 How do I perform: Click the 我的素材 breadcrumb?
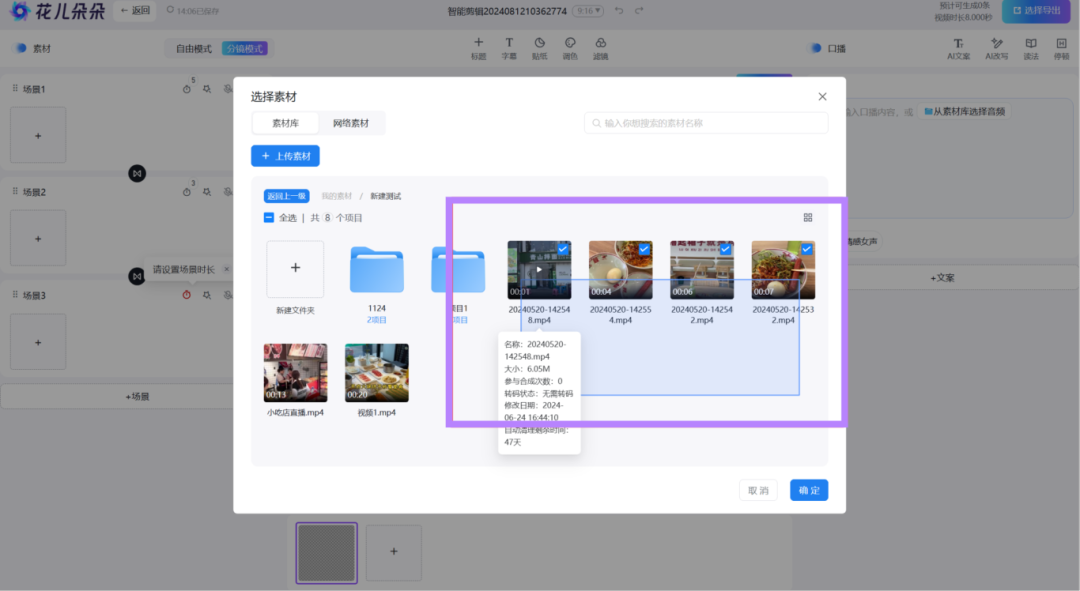(337, 196)
